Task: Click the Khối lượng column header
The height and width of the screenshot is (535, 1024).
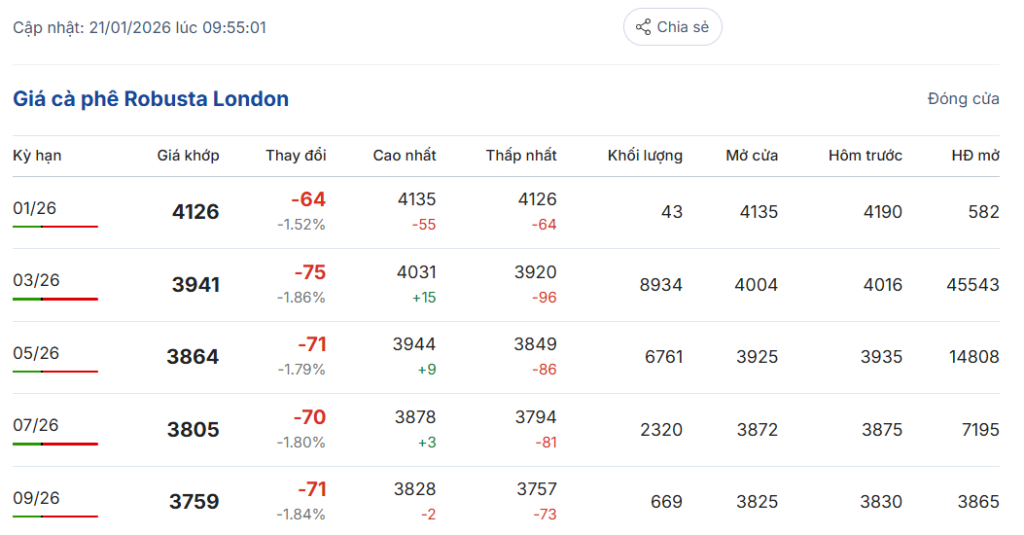Action: pos(645,155)
